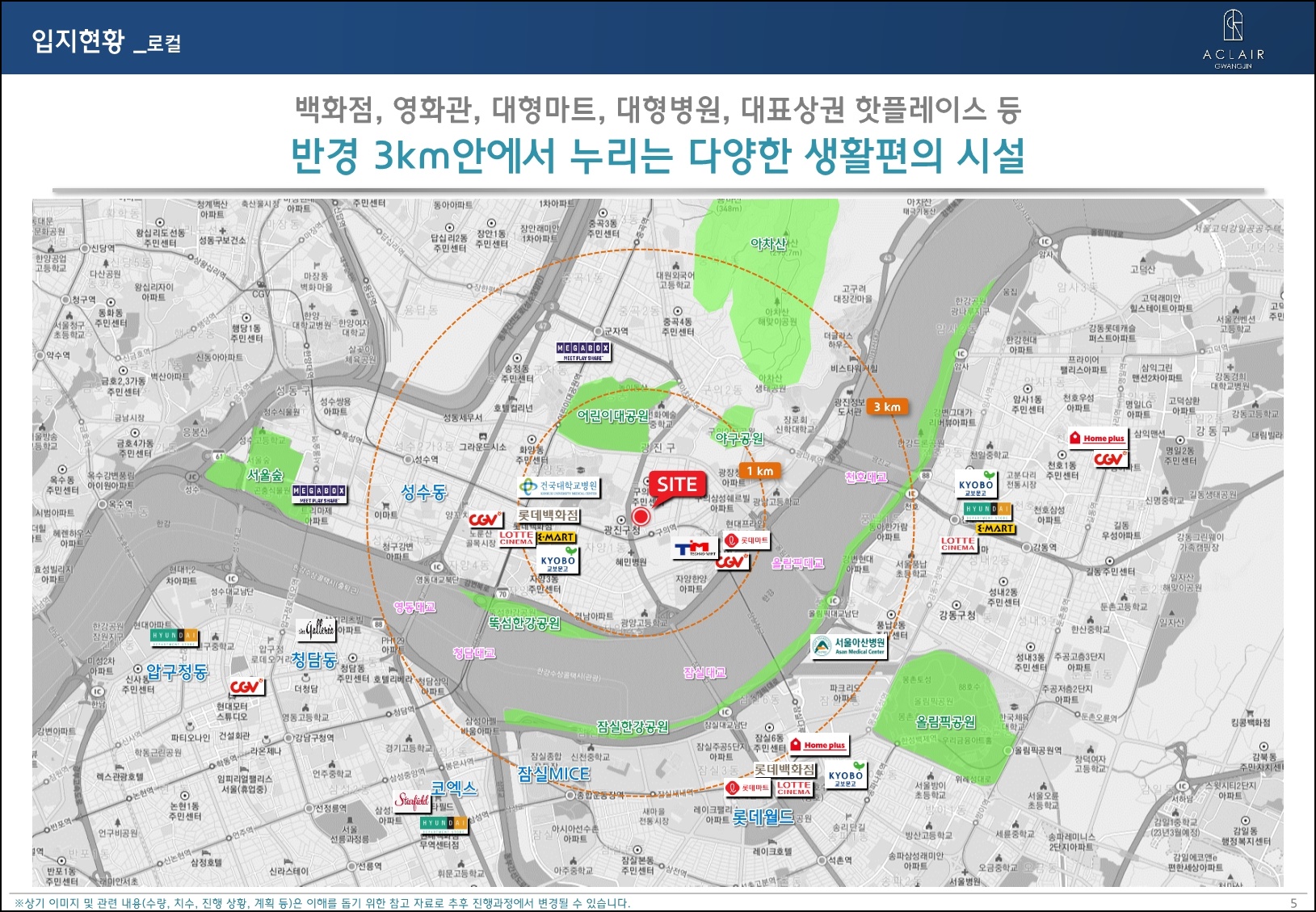
Task: Select the Lotte Cinema logo near 롯데월드
Action: click(x=794, y=788)
